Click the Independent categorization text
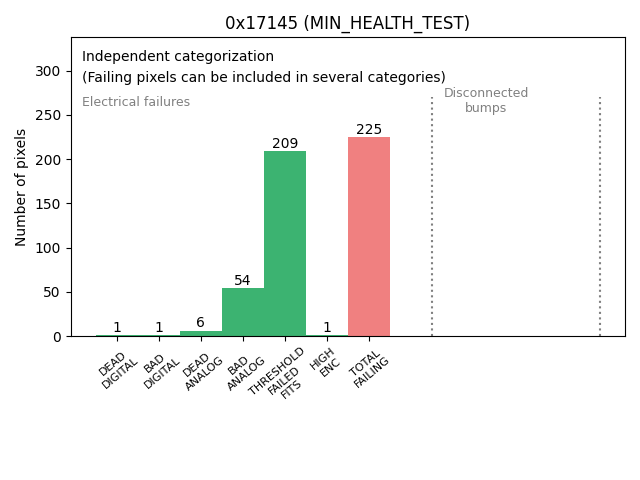 point(178,57)
